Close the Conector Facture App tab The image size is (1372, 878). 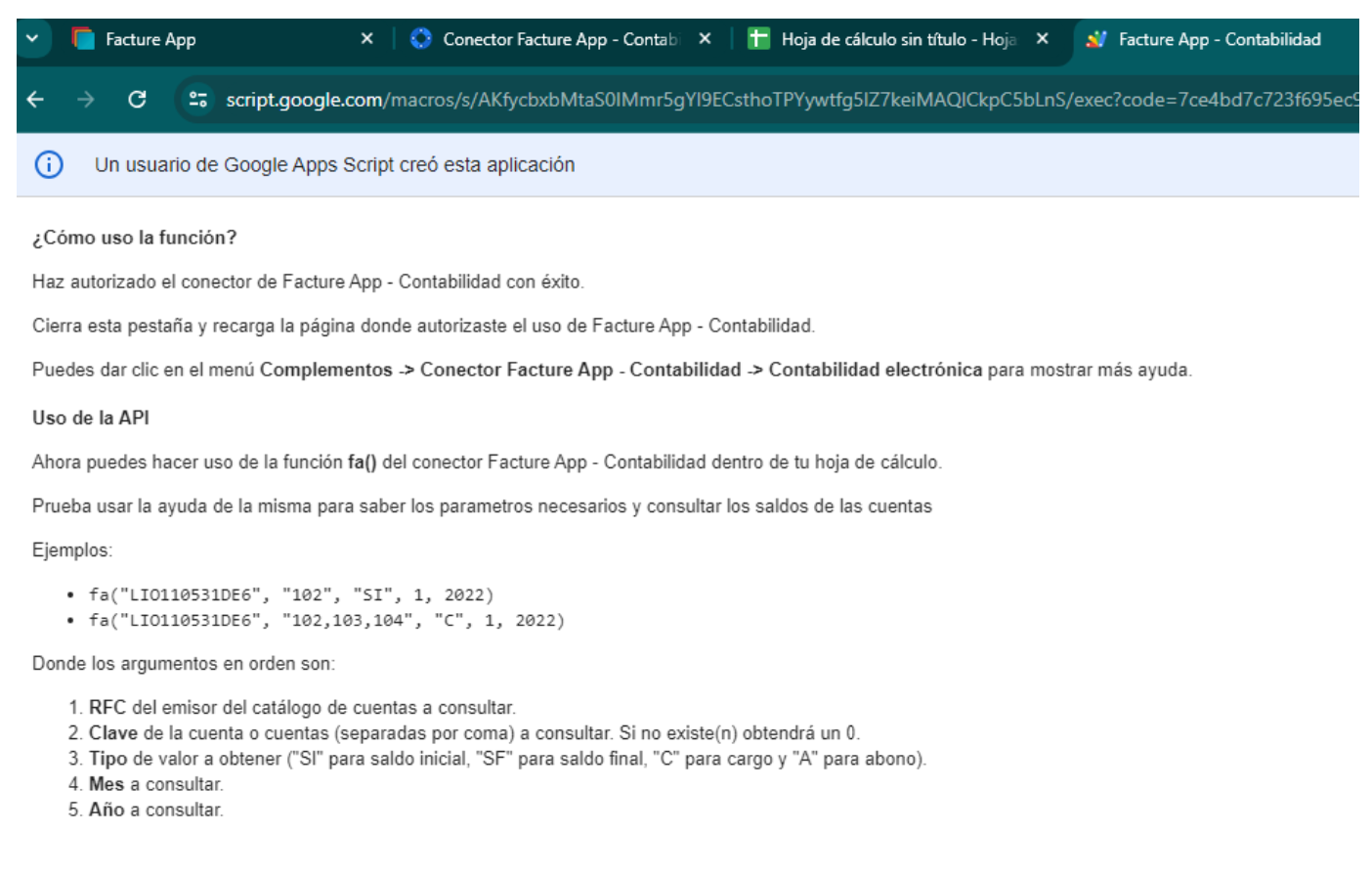tap(705, 39)
